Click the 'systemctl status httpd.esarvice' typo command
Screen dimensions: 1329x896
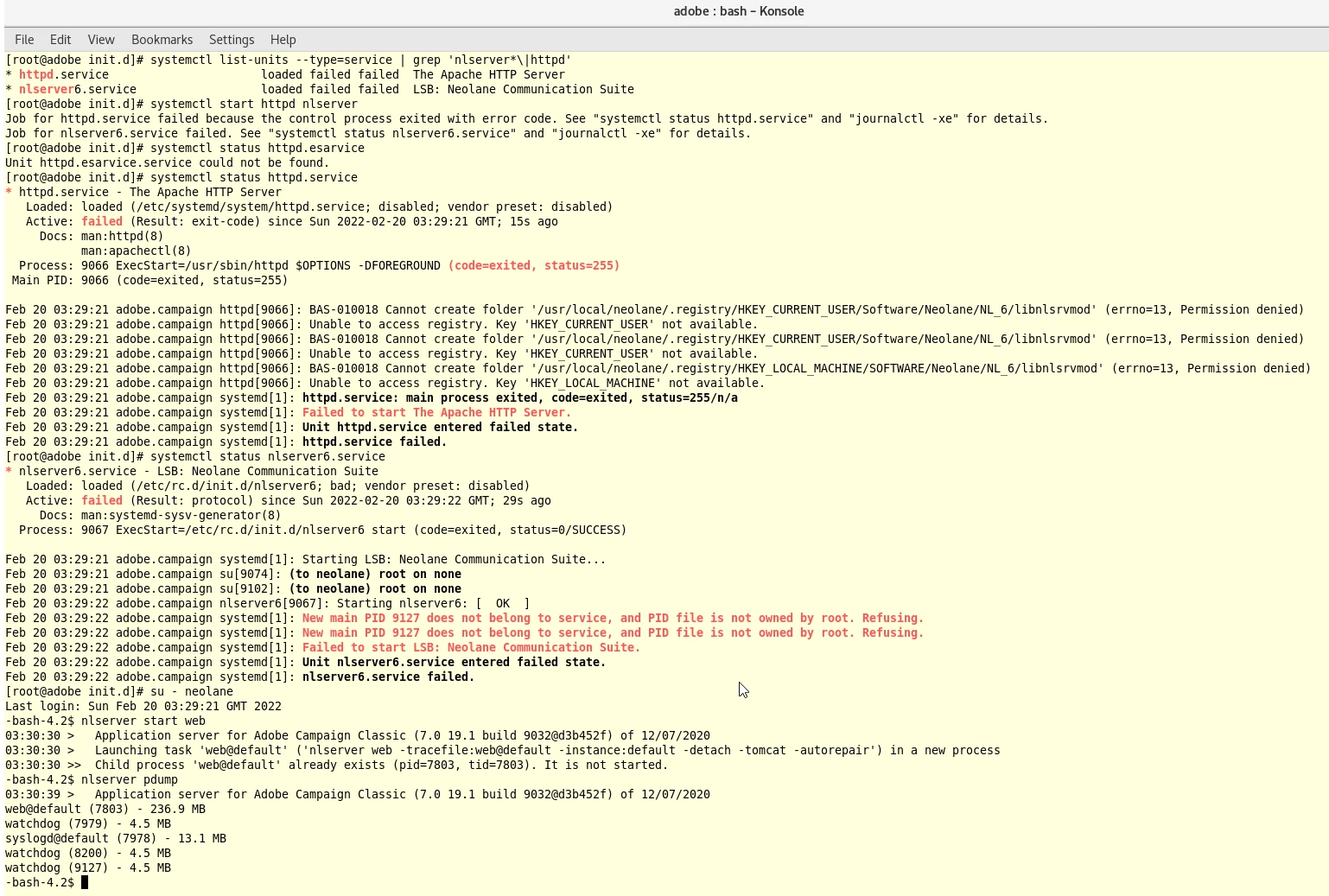[x=258, y=149]
